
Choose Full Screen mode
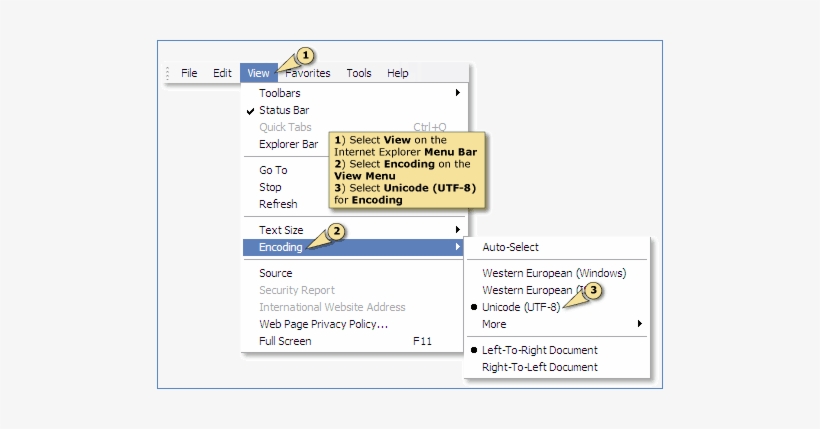point(354,341)
